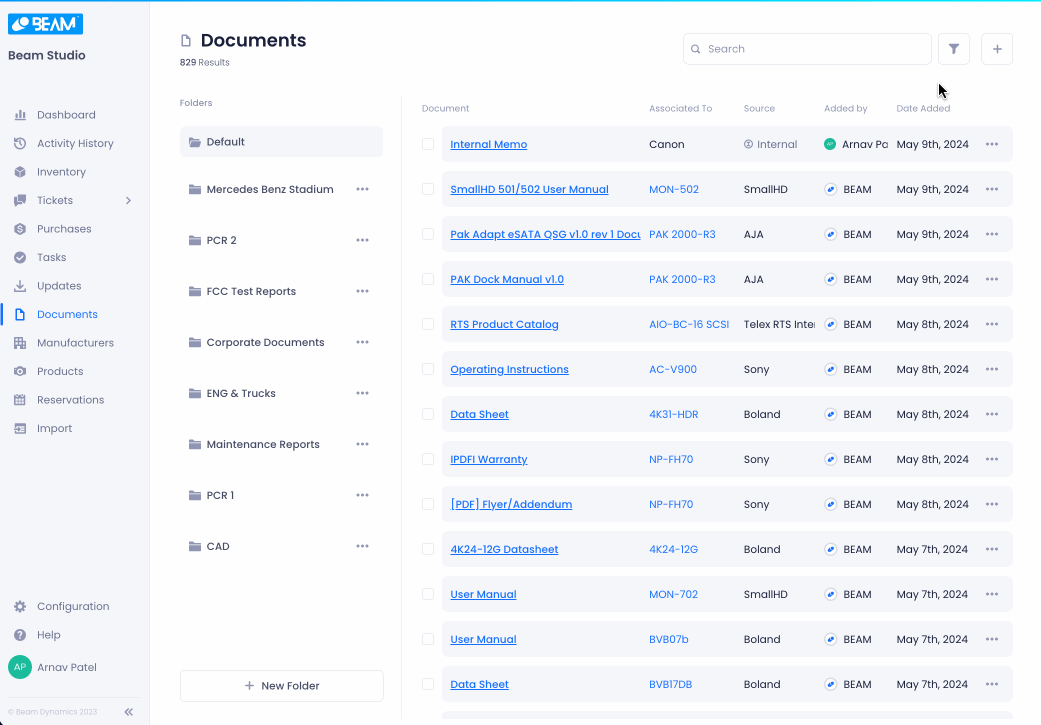Click the Configuration gear icon
Viewport: 1041px width, 725px height.
click(20, 607)
